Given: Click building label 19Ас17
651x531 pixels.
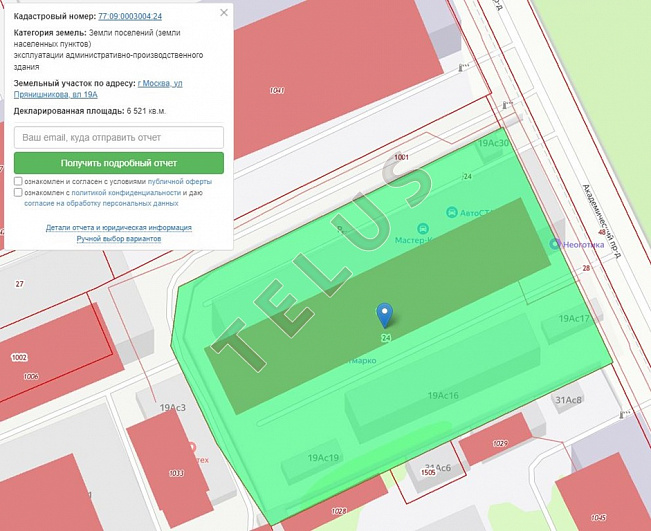Looking at the screenshot, I should tap(574, 318).
